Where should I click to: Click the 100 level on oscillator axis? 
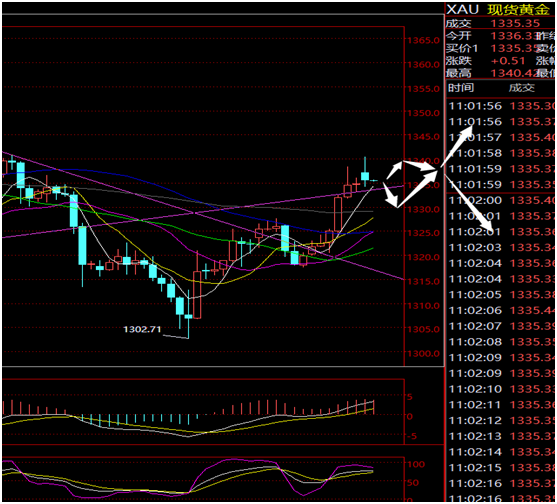click(x=416, y=464)
